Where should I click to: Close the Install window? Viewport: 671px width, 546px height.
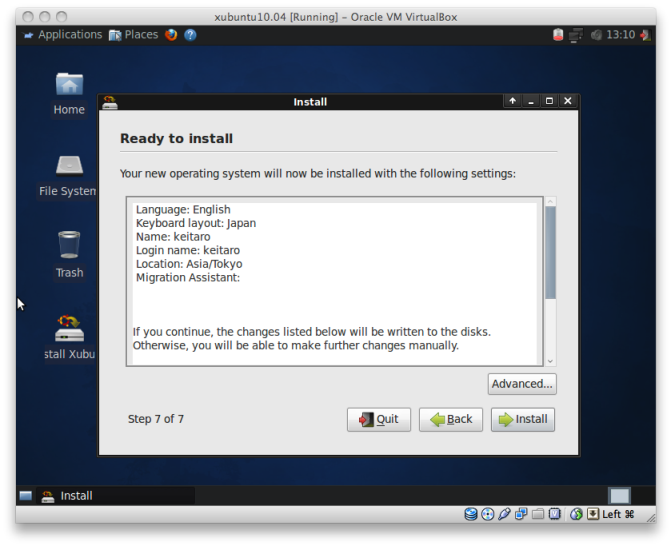(567, 101)
